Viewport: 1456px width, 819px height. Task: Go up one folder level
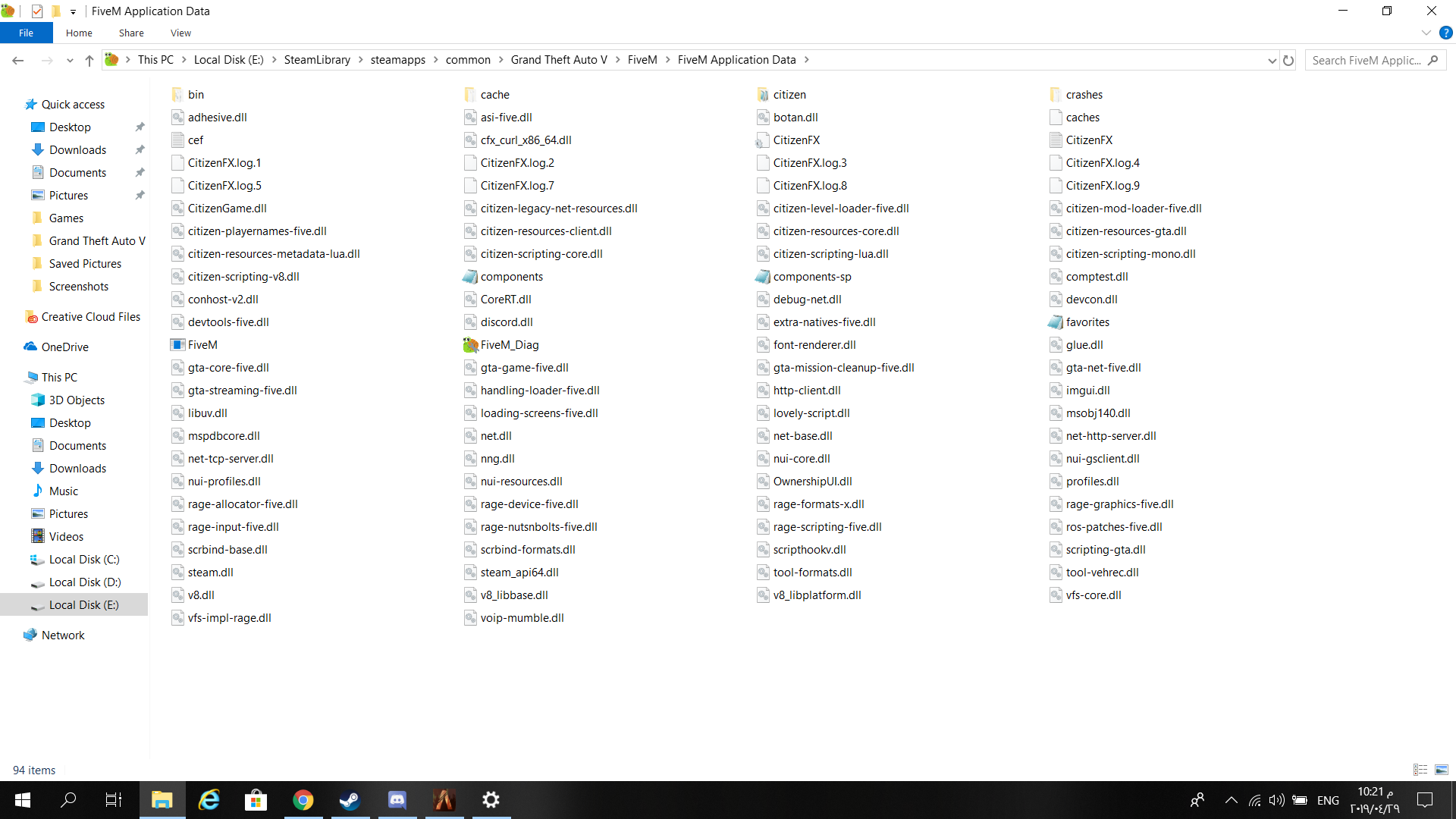[89, 60]
